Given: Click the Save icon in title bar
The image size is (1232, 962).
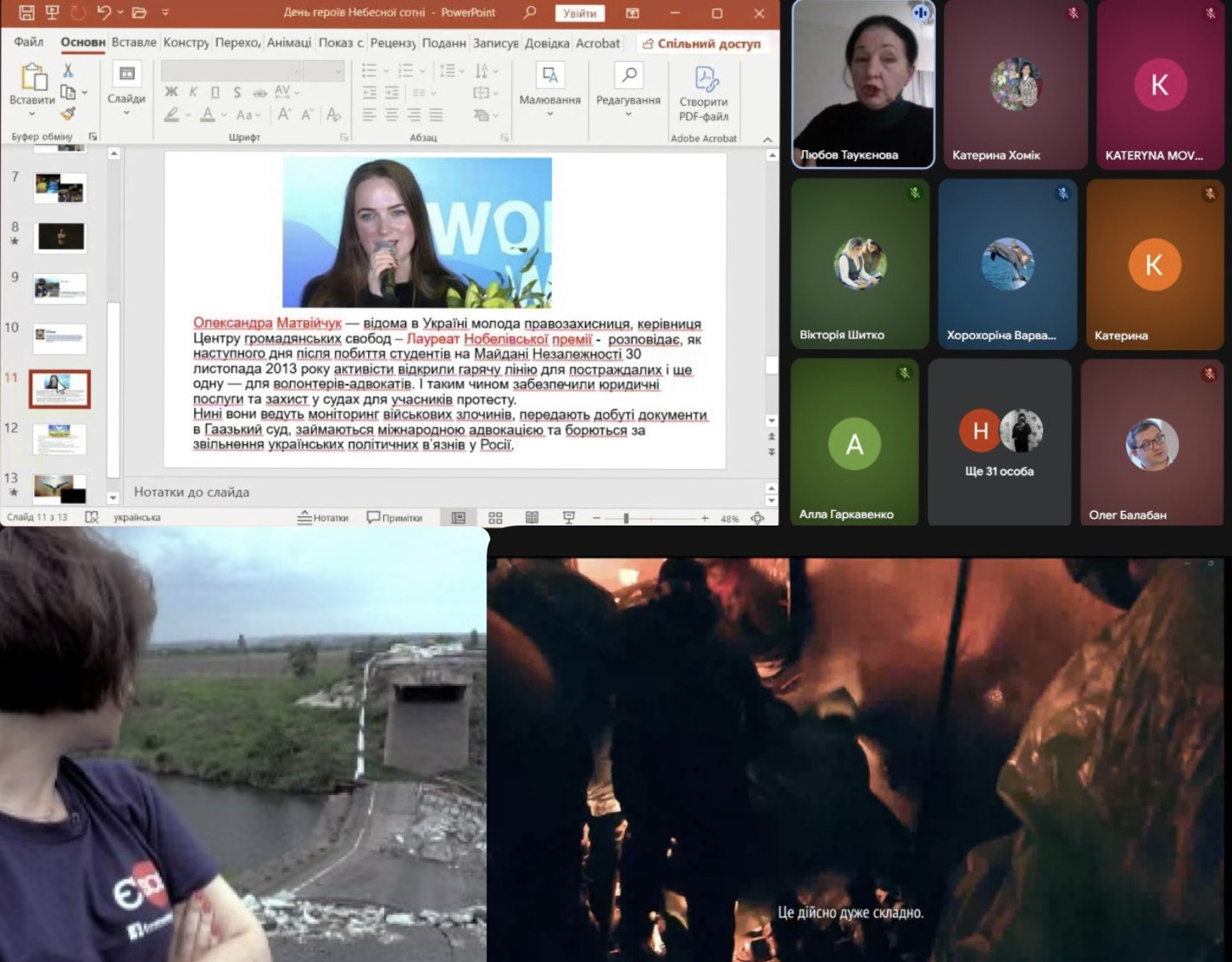Looking at the screenshot, I should pos(26,13).
